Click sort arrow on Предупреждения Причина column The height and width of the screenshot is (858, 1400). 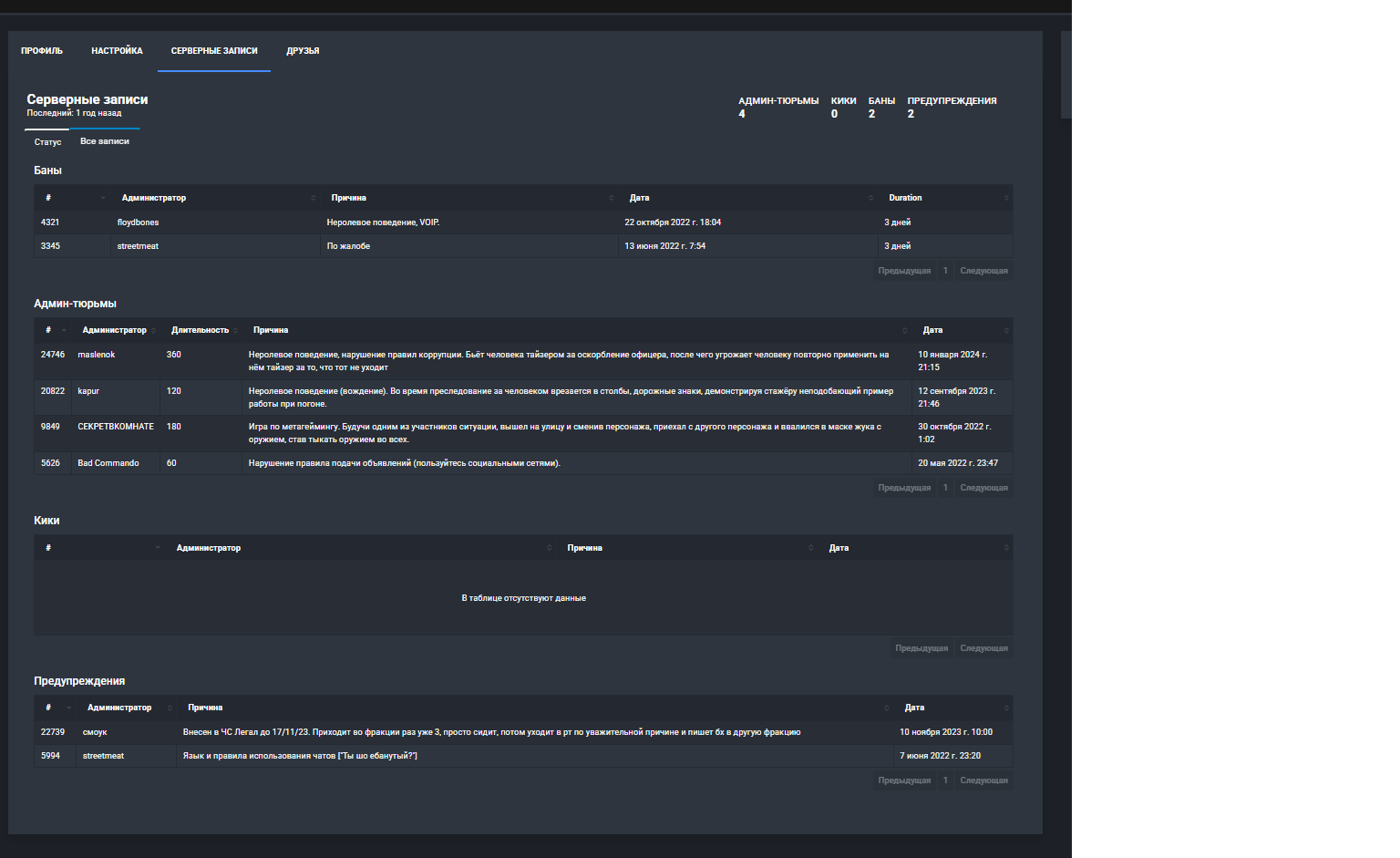(886, 708)
